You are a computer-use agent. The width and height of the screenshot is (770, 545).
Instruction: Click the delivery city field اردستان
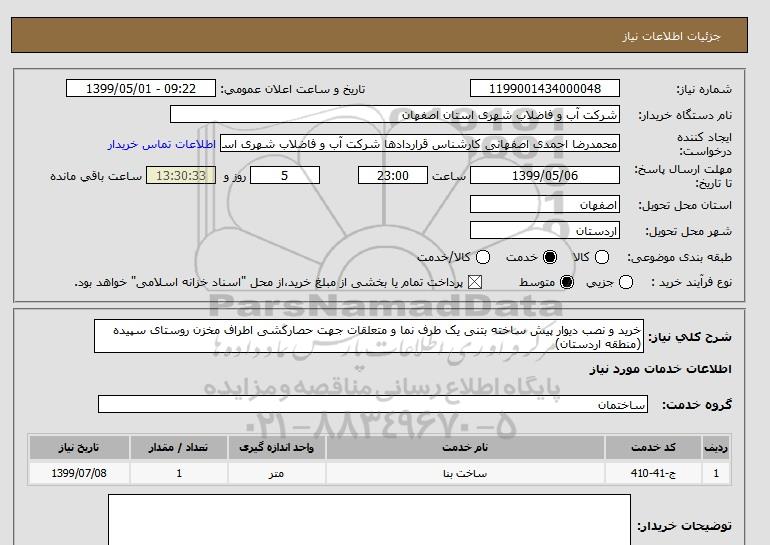coord(545,231)
